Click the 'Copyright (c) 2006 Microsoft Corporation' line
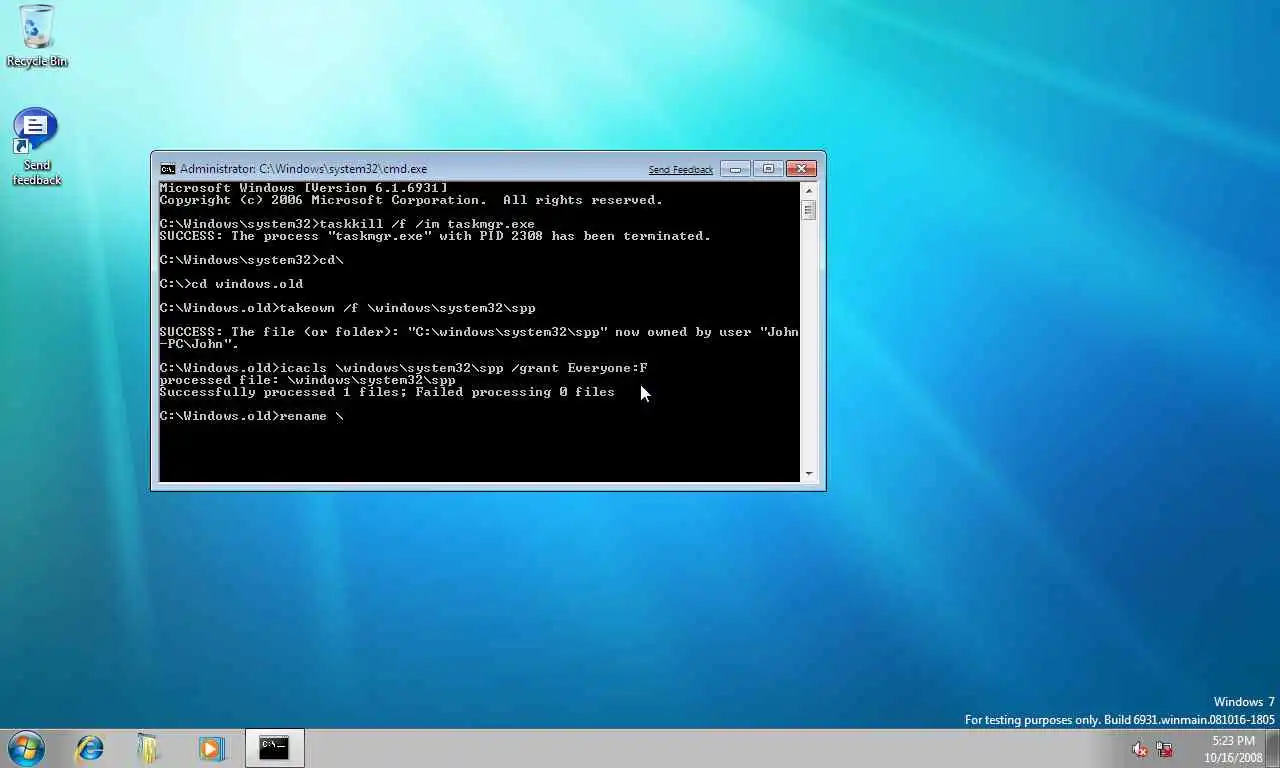This screenshot has height=768, width=1280. tap(411, 200)
